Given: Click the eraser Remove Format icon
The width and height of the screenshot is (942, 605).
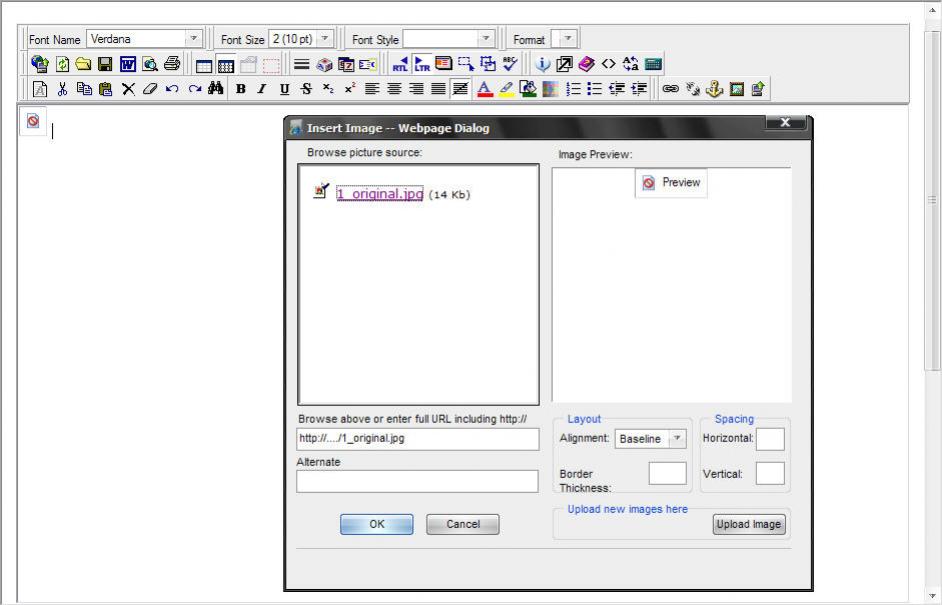Looking at the screenshot, I should (150, 89).
